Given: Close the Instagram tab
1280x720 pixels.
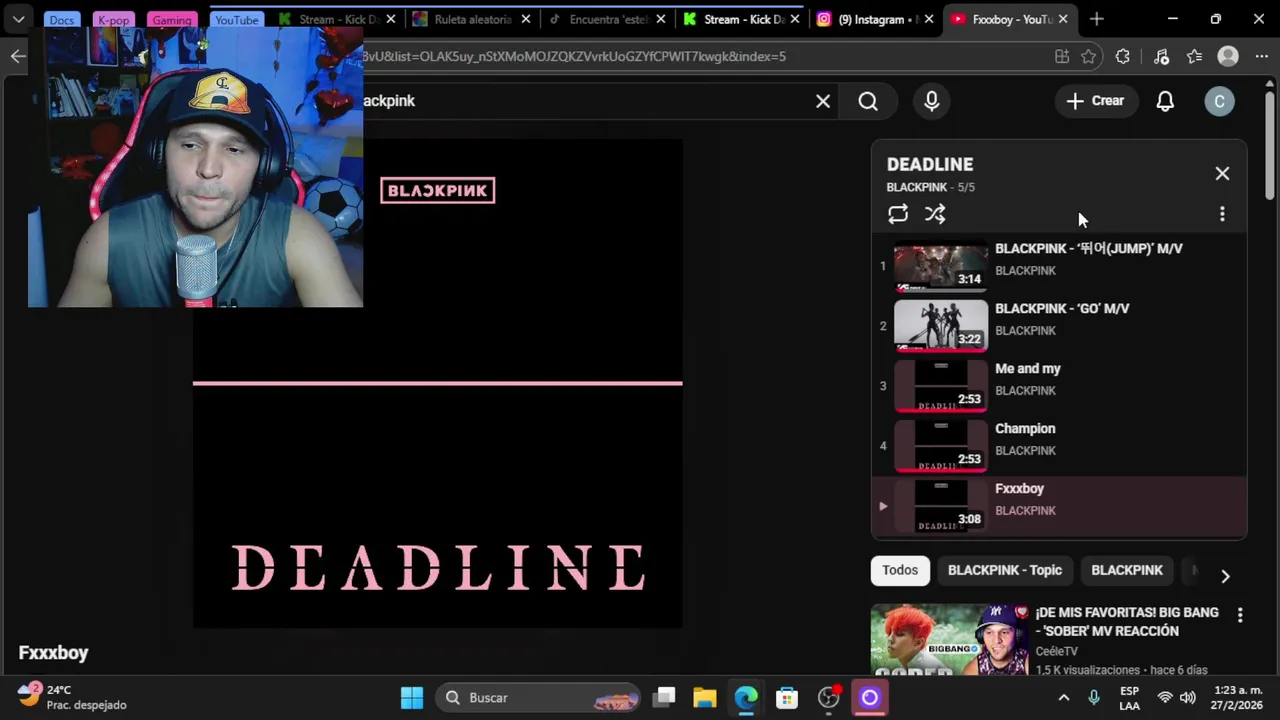Looking at the screenshot, I should point(929,19).
